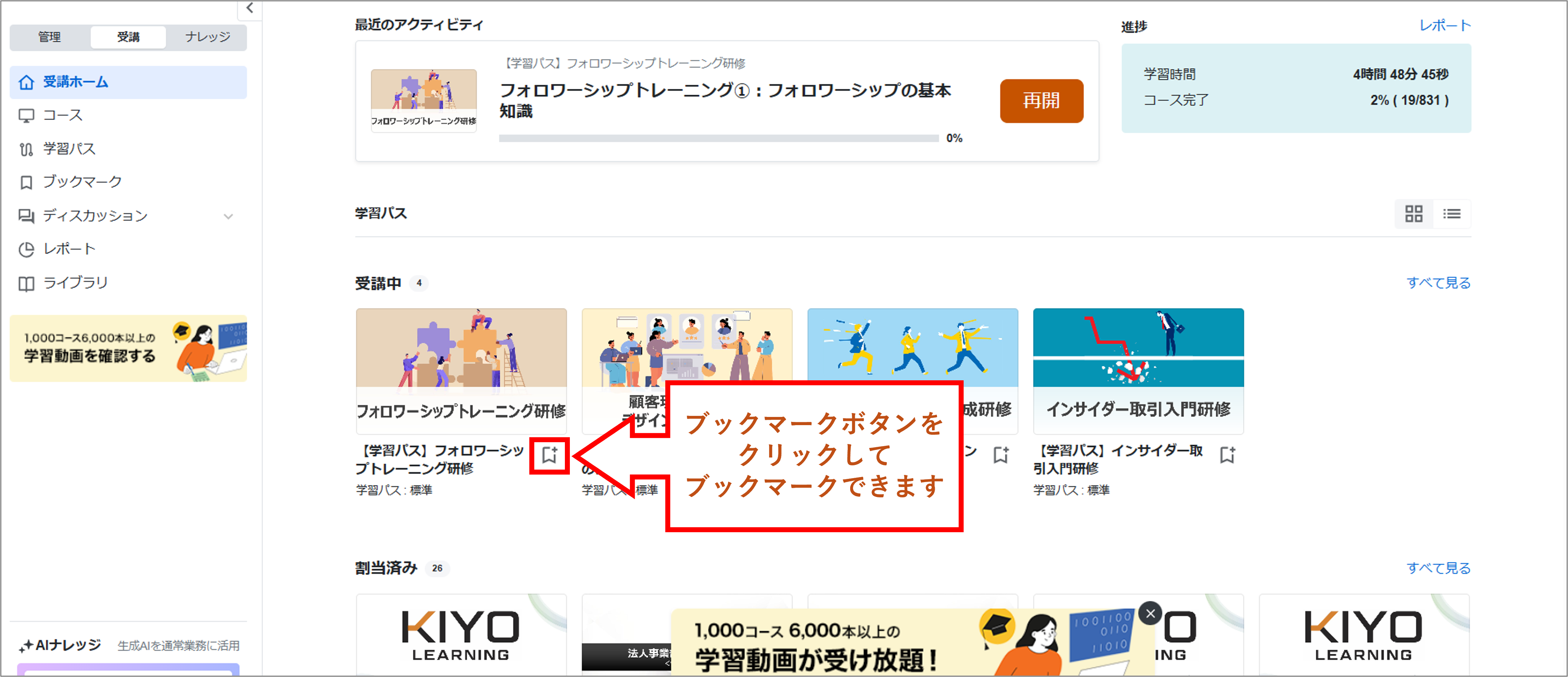Expand the ディスカッション sidebar menu

228,216
